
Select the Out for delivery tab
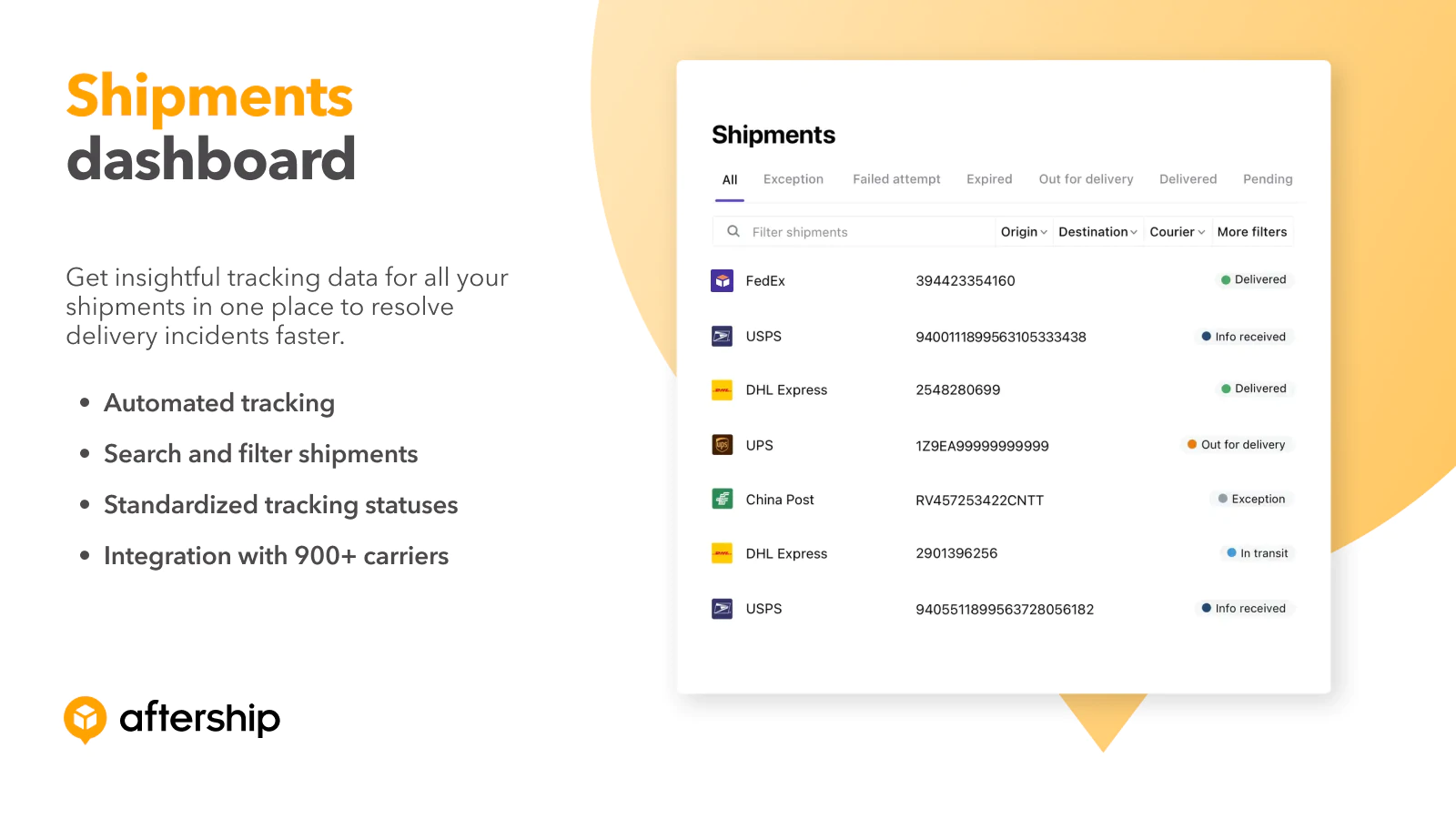click(1086, 178)
